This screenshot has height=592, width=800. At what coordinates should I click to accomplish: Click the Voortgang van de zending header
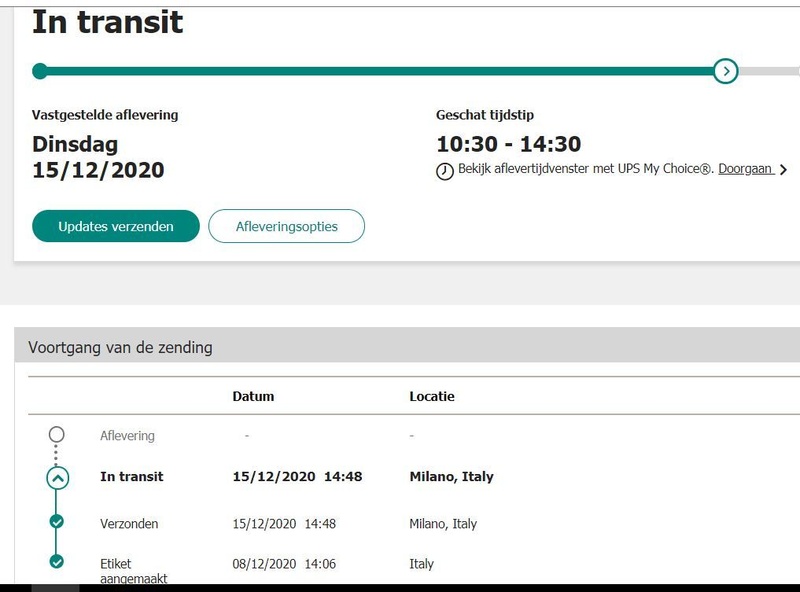pos(120,348)
